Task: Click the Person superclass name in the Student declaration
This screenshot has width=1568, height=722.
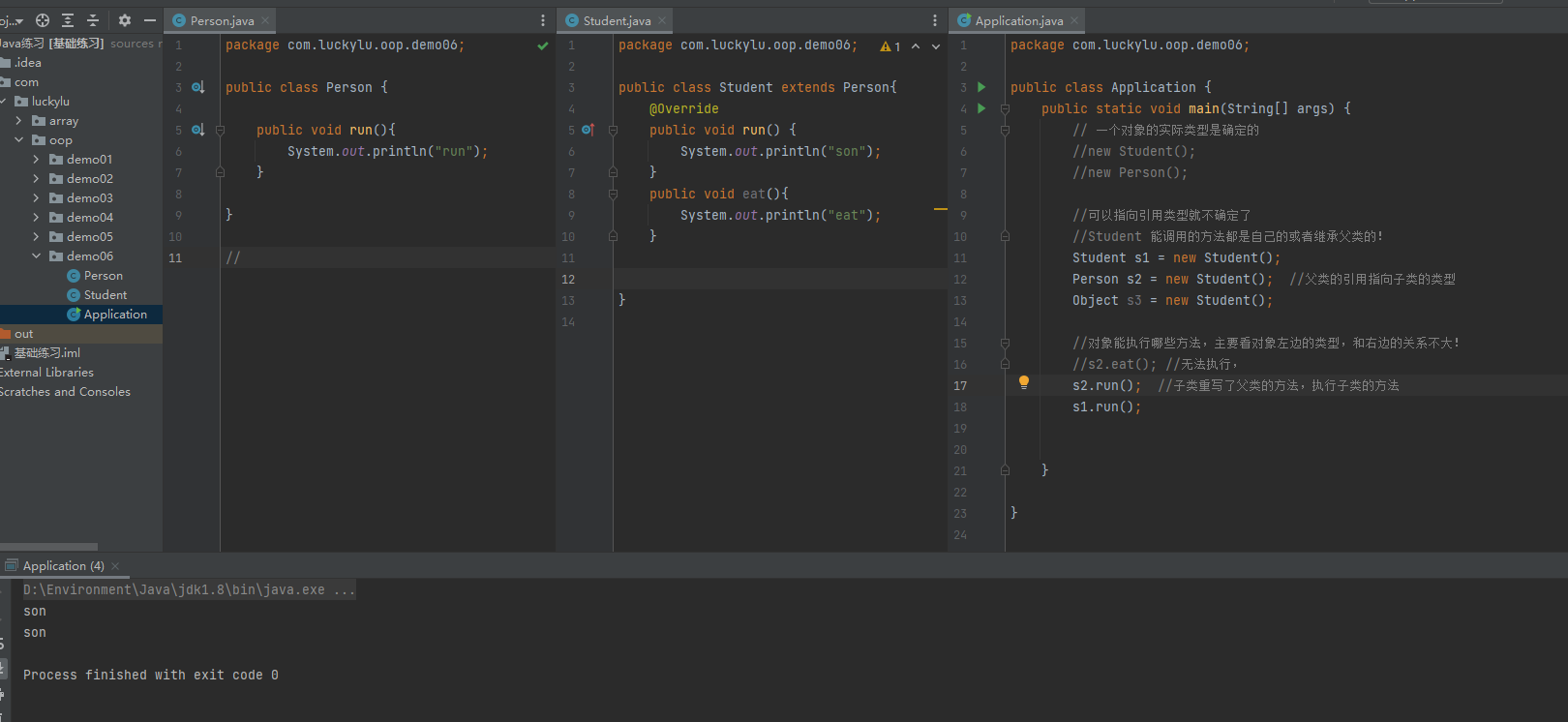Action: (x=866, y=87)
